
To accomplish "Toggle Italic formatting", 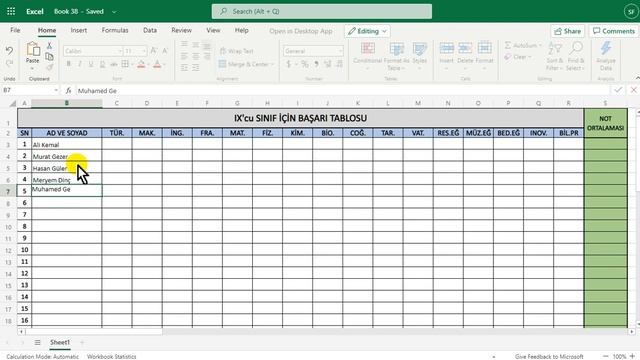I will (80, 64).
